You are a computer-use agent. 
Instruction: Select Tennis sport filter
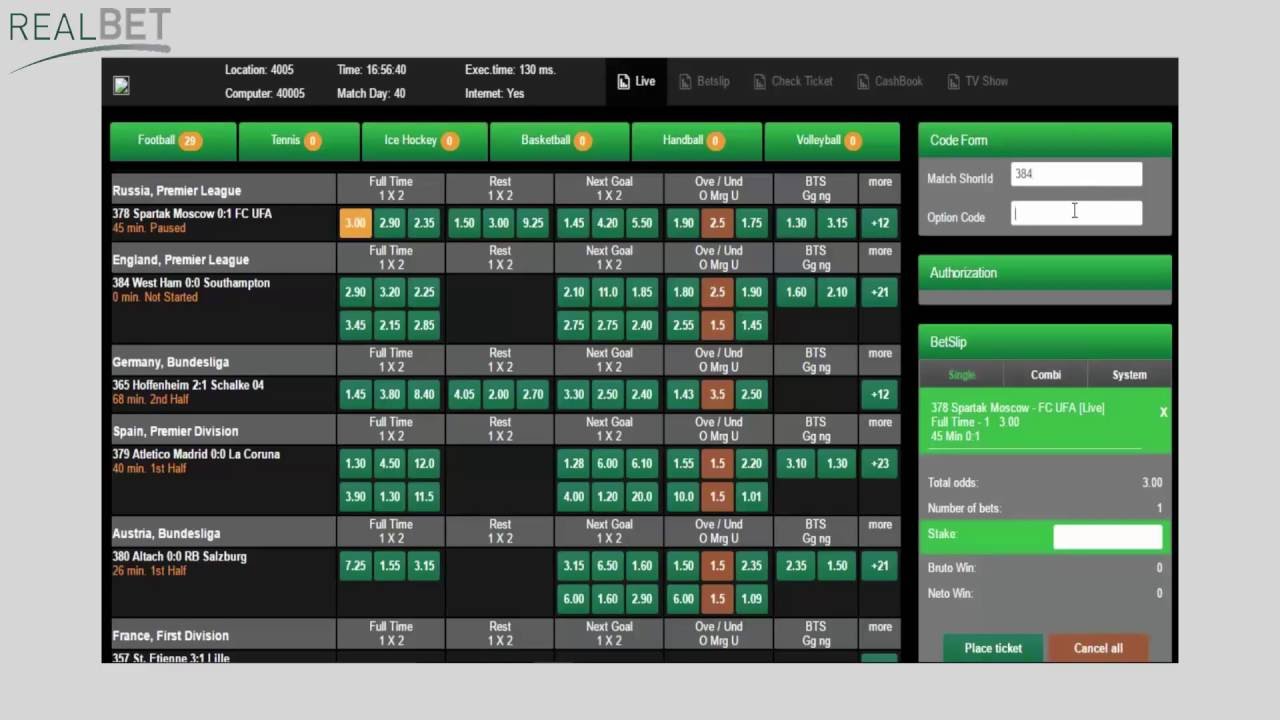coord(299,141)
